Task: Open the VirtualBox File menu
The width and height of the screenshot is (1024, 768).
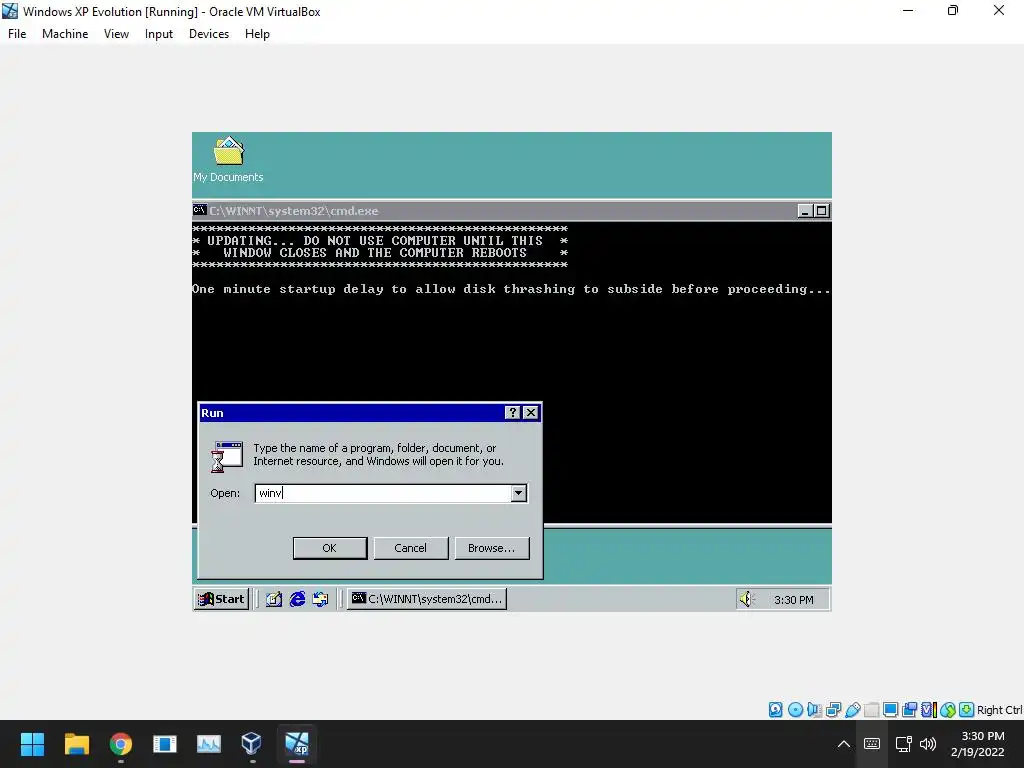Action: coord(17,34)
